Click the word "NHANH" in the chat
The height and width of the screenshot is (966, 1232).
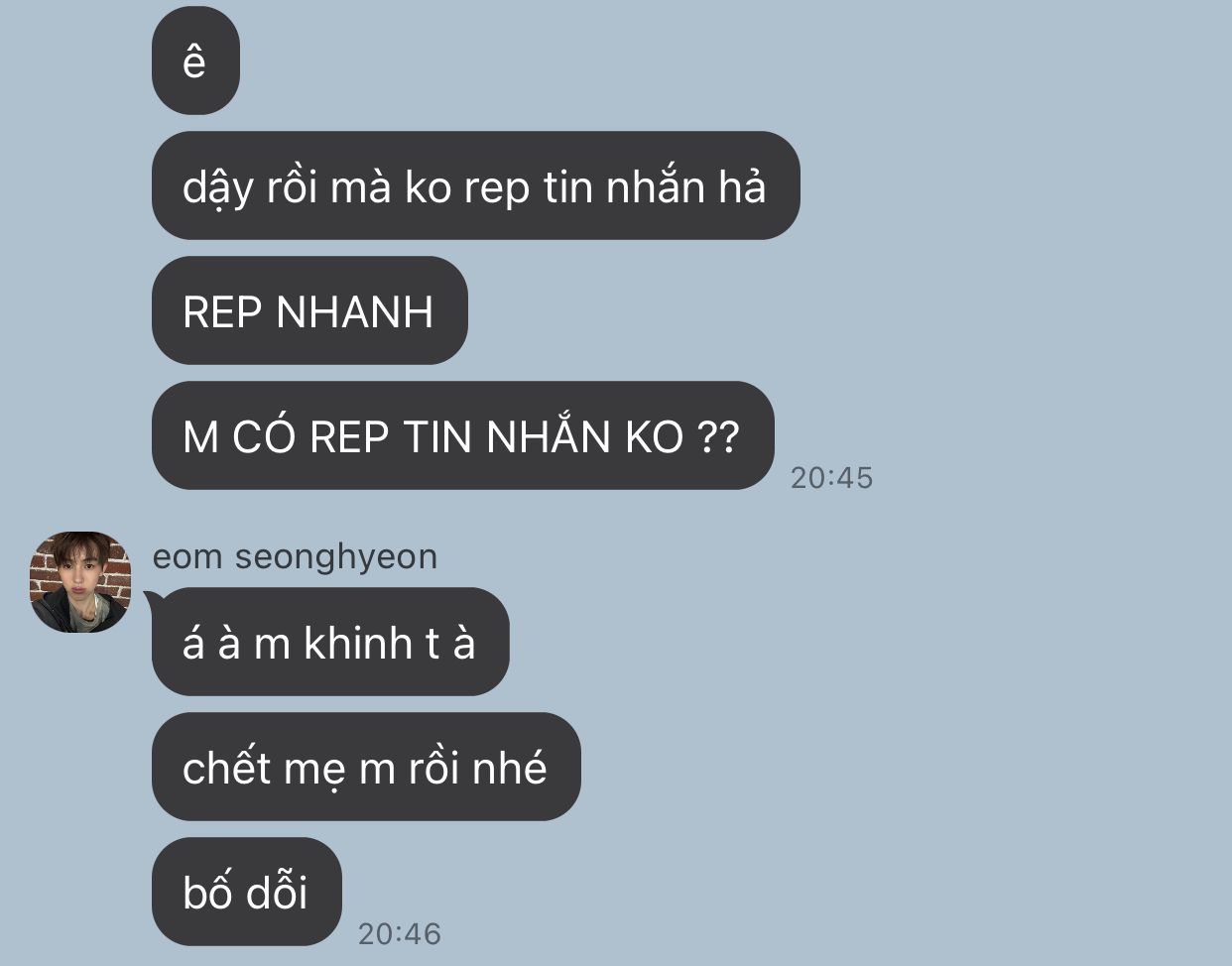[354, 312]
